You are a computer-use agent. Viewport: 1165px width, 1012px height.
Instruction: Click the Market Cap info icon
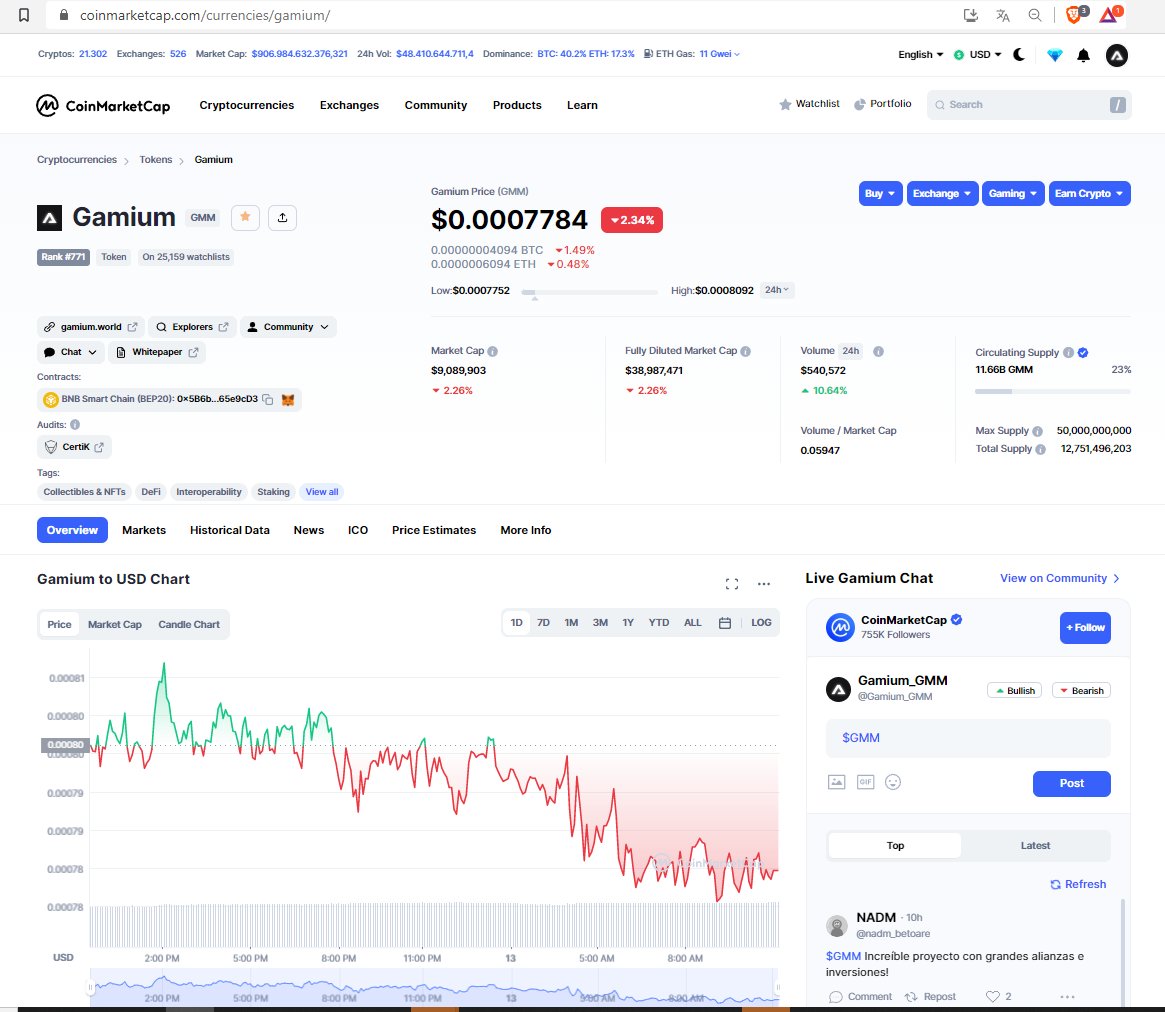493,351
